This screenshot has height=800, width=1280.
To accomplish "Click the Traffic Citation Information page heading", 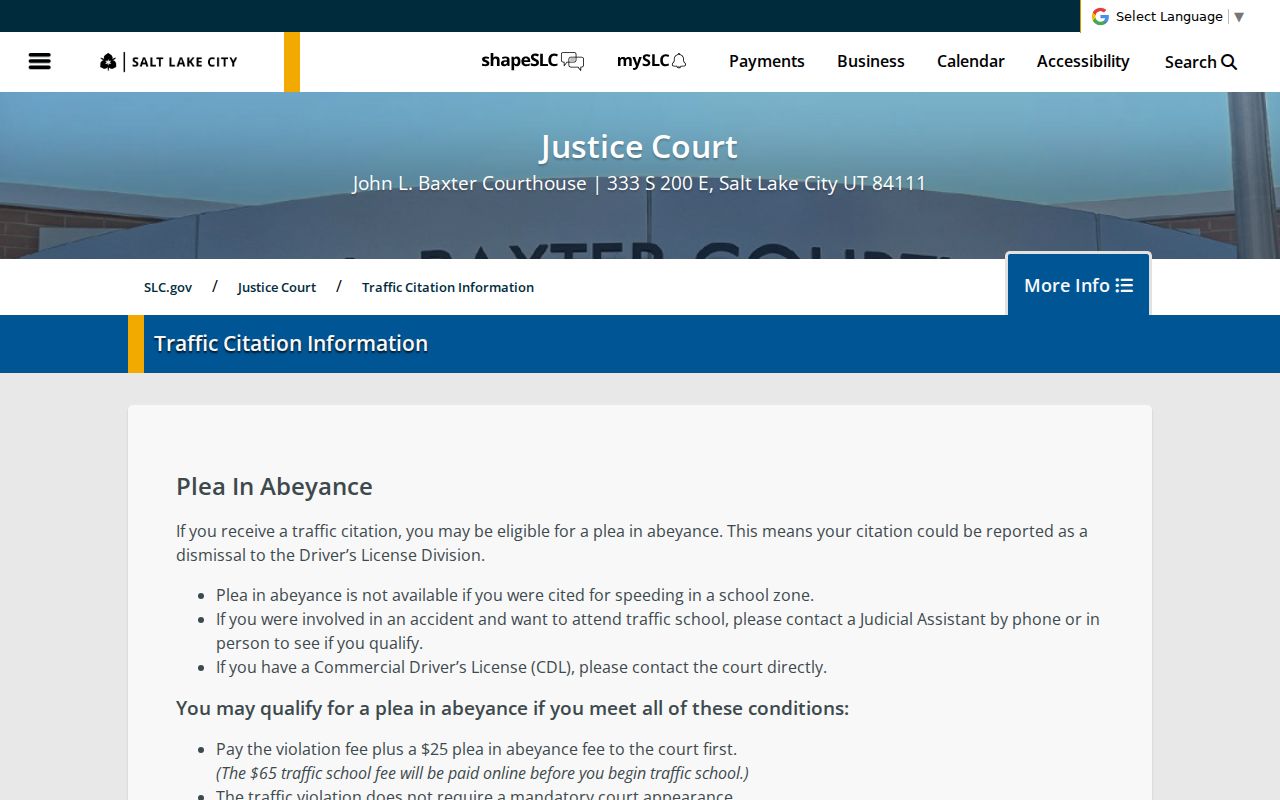I will (x=291, y=343).
